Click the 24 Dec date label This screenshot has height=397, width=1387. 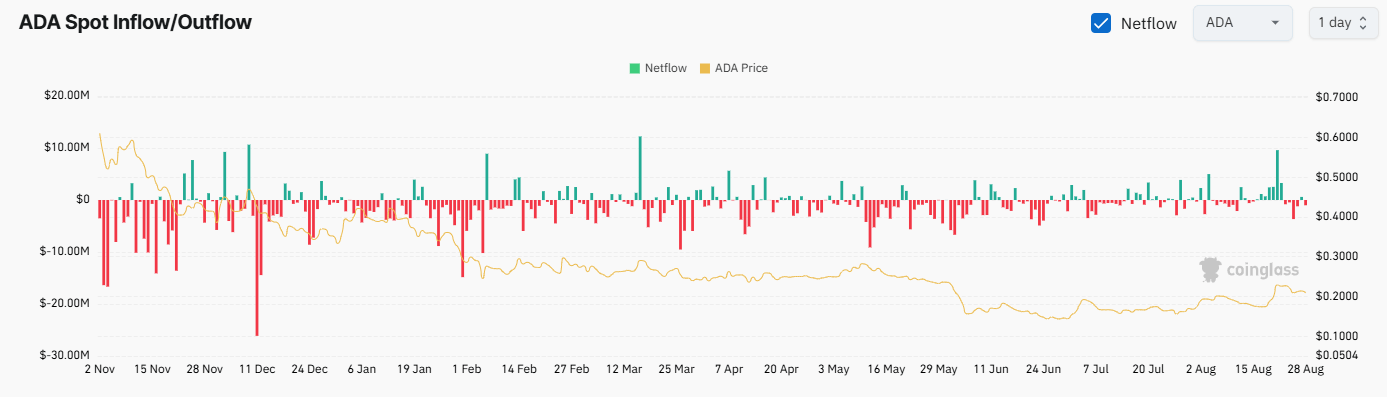coord(310,369)
